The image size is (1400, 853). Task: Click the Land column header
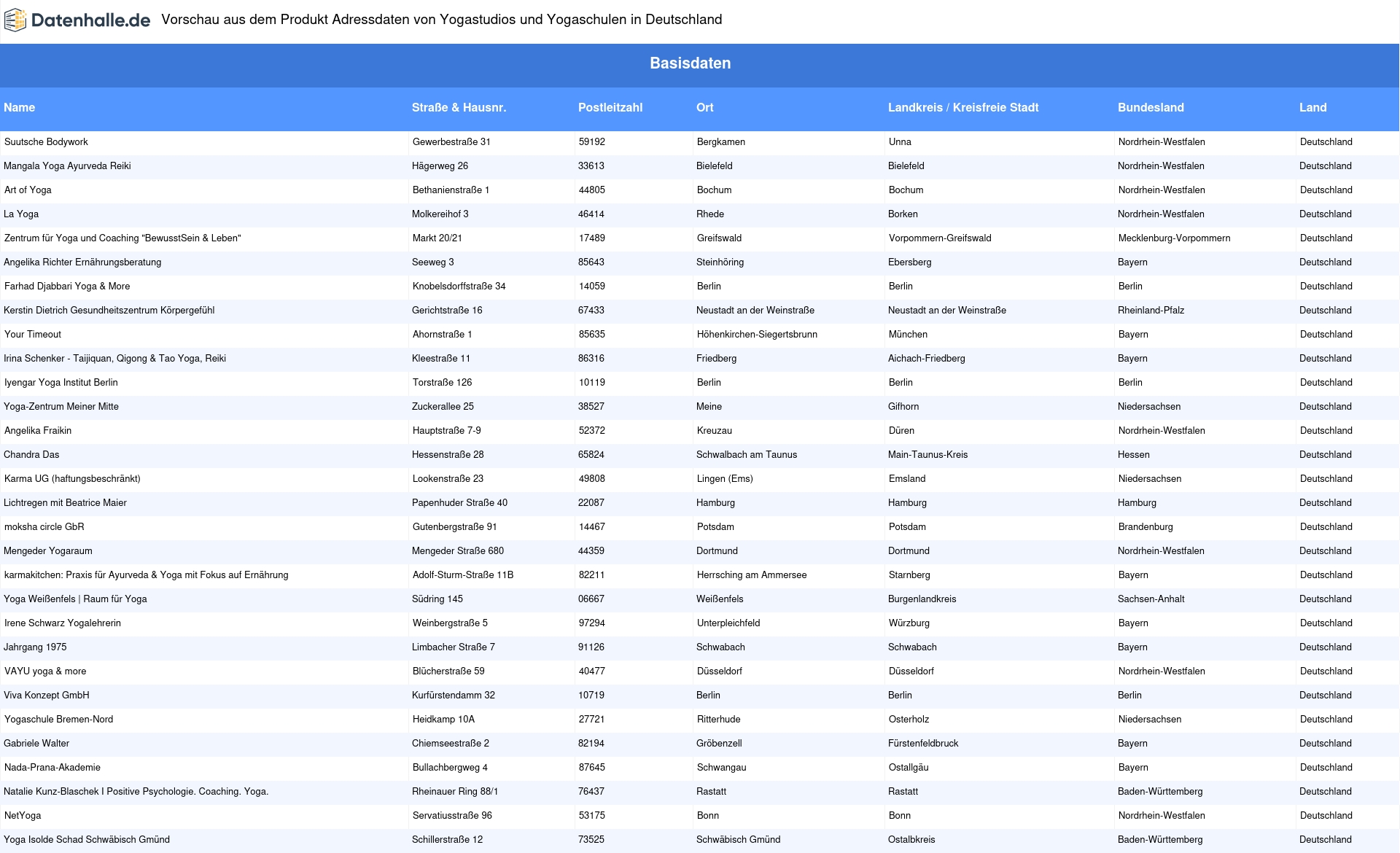1312,107
